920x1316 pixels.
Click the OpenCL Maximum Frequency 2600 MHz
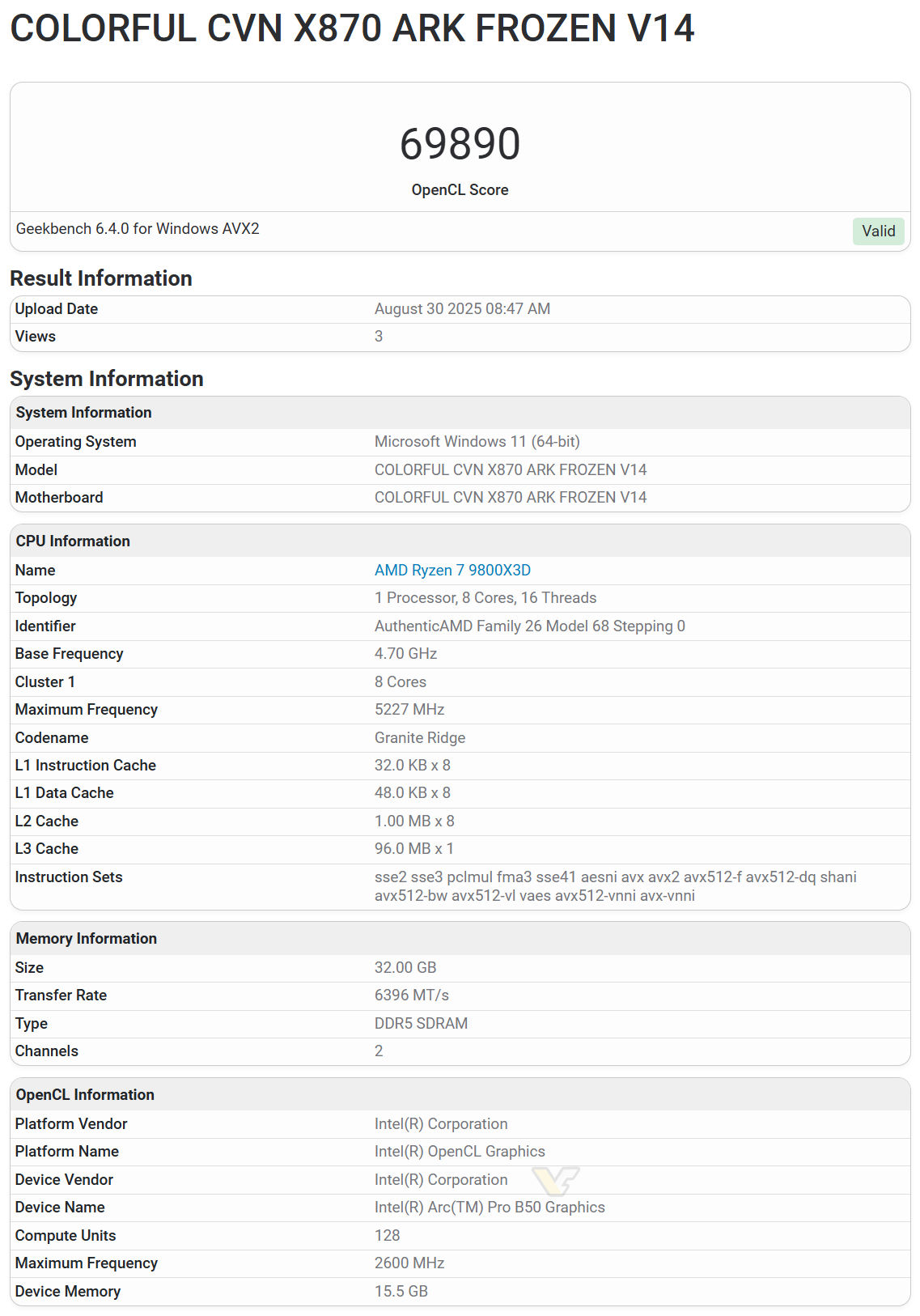pyautogui.click(x=409, y=1263)
